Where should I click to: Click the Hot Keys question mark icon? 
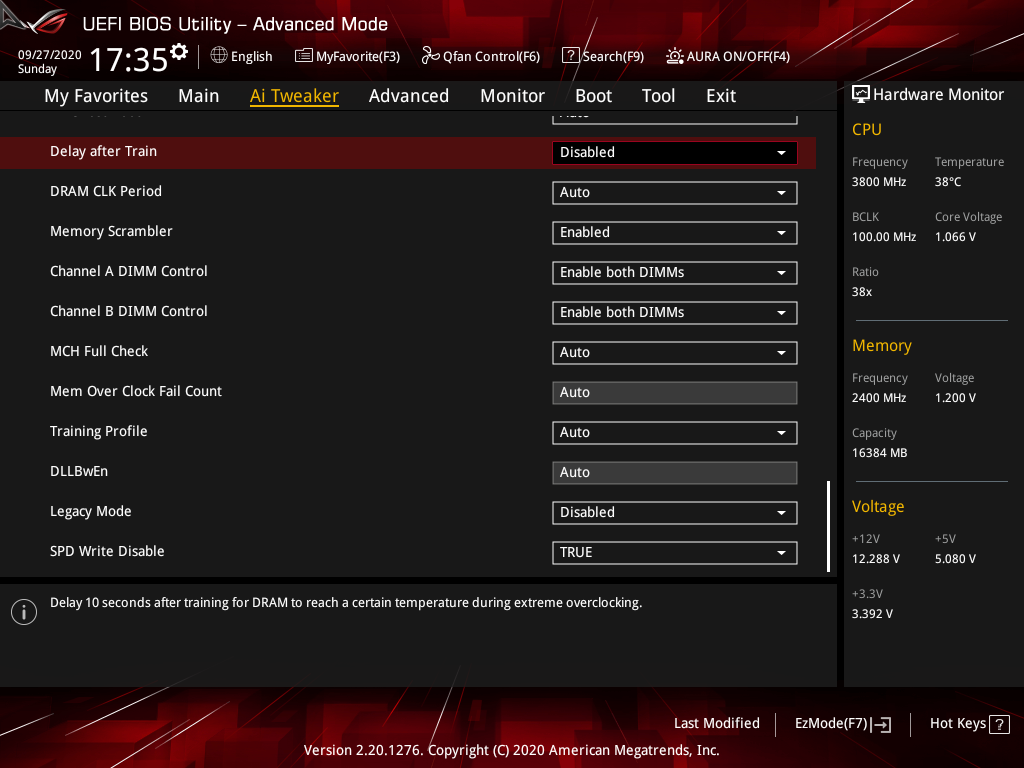(x=999, y=724)
